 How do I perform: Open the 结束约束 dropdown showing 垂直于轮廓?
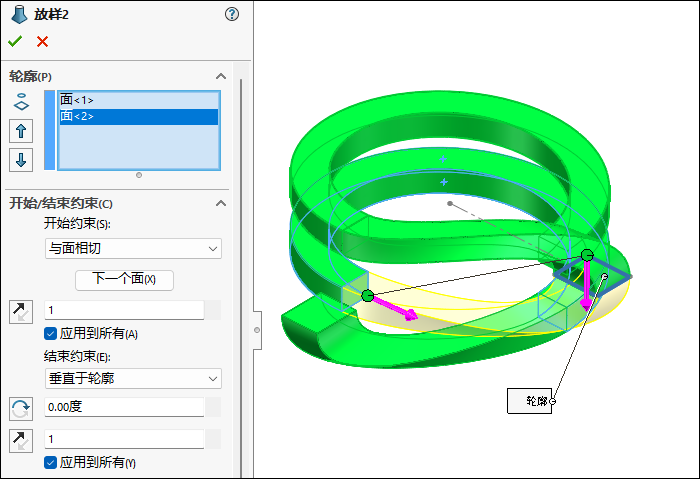point(133,379)
